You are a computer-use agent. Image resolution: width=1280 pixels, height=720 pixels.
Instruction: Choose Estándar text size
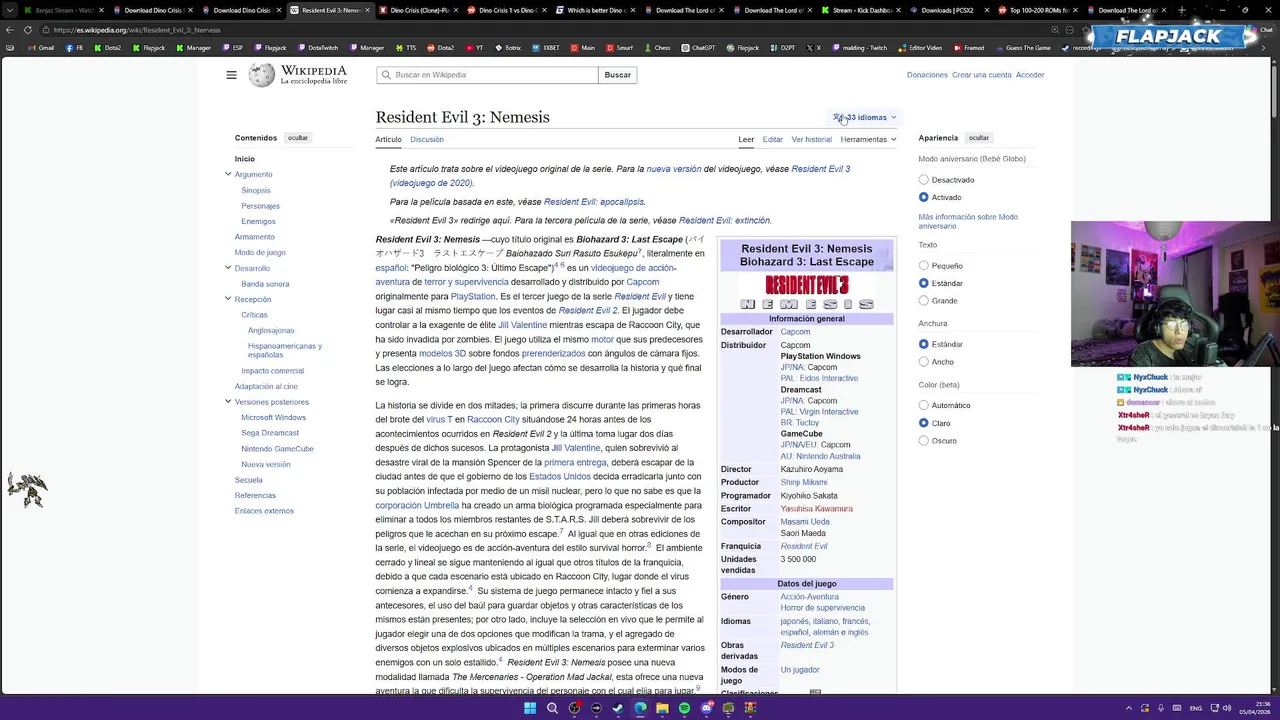924,283
